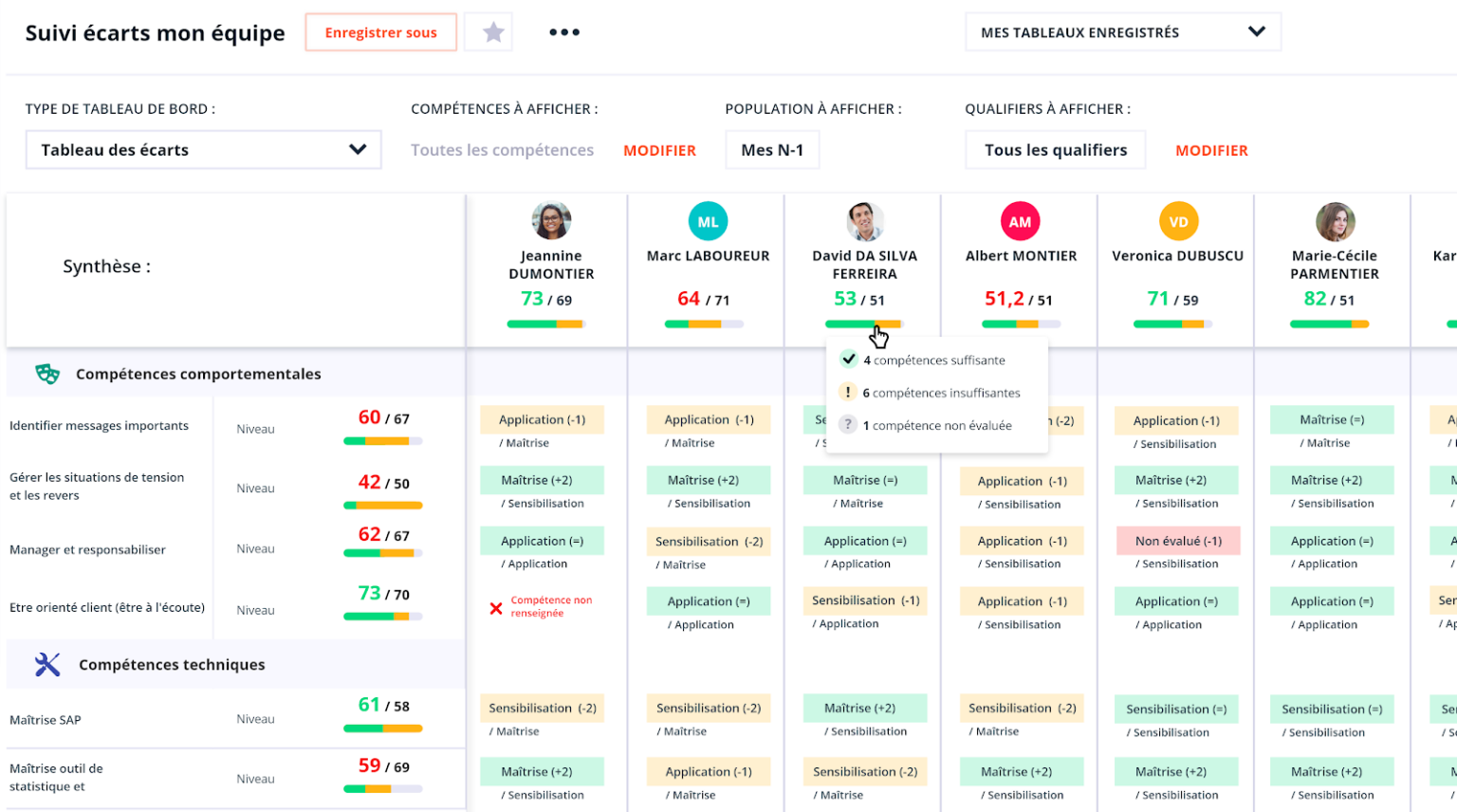This screenshot has width=1457, height=812.
Task: Open the three-dot more options menu
Action: click(x=564, y=32)
